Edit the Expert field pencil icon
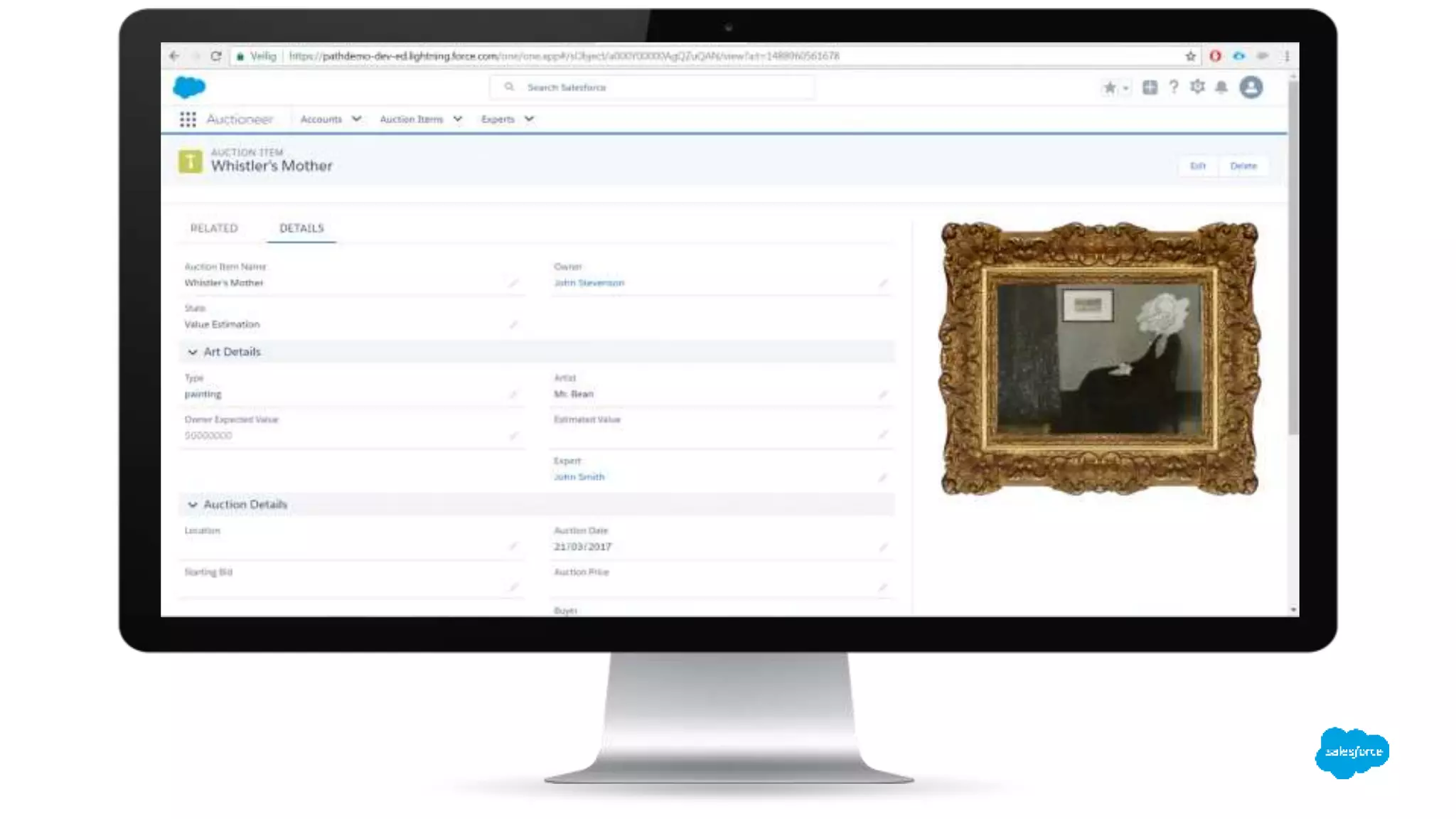Image resolution: width=1456 pixels, height=819 pixels. (883, 477)
